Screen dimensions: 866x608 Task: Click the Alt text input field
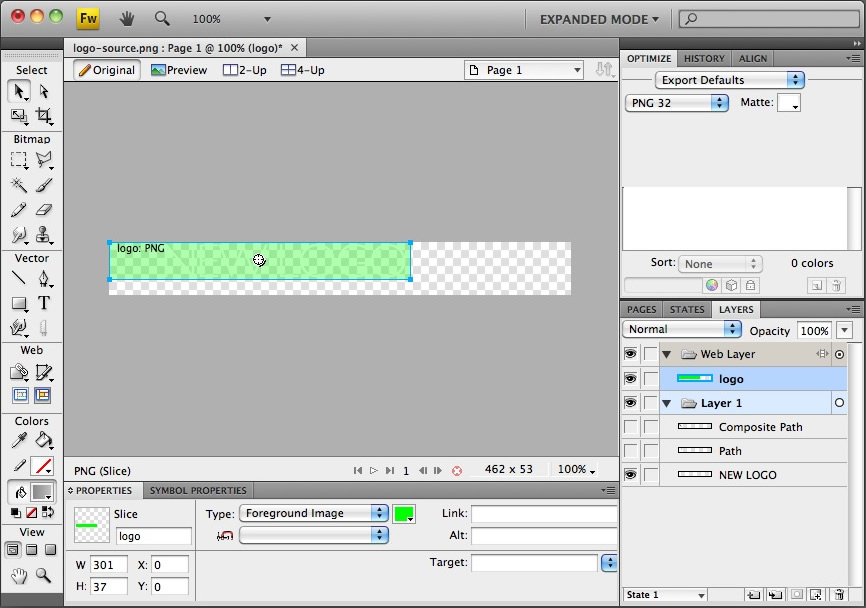coord(543,536)
